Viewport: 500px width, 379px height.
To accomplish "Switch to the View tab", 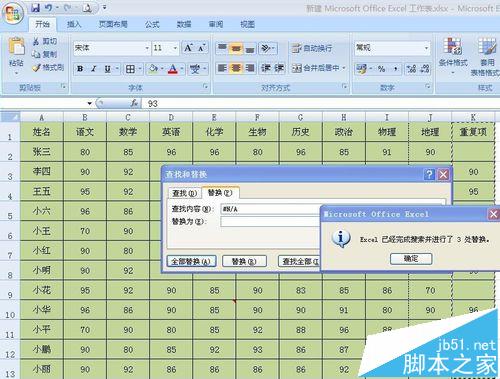I will coord(247,24).
